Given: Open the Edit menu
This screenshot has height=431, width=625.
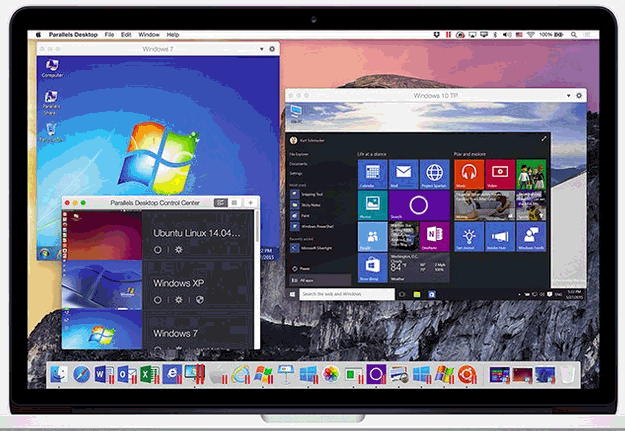Looking at the screenshot, I should 126,35.
